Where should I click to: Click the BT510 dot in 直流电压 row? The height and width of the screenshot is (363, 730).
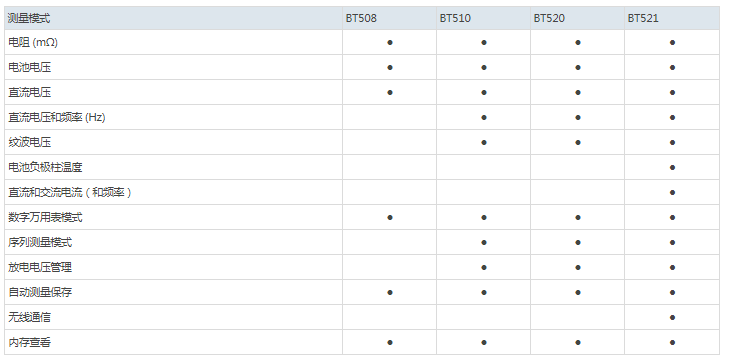coord(484,93)
